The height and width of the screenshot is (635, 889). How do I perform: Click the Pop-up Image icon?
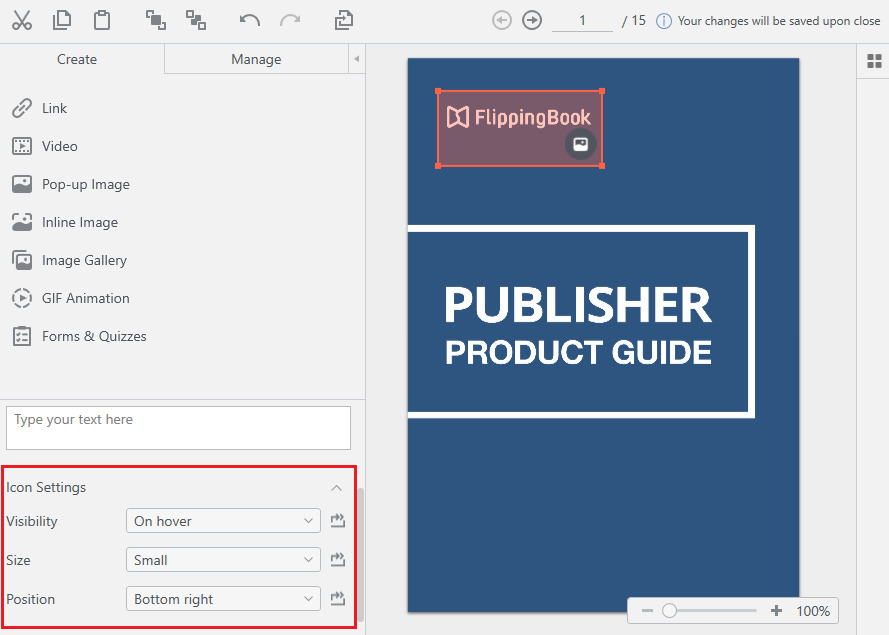tap(22, 184)
